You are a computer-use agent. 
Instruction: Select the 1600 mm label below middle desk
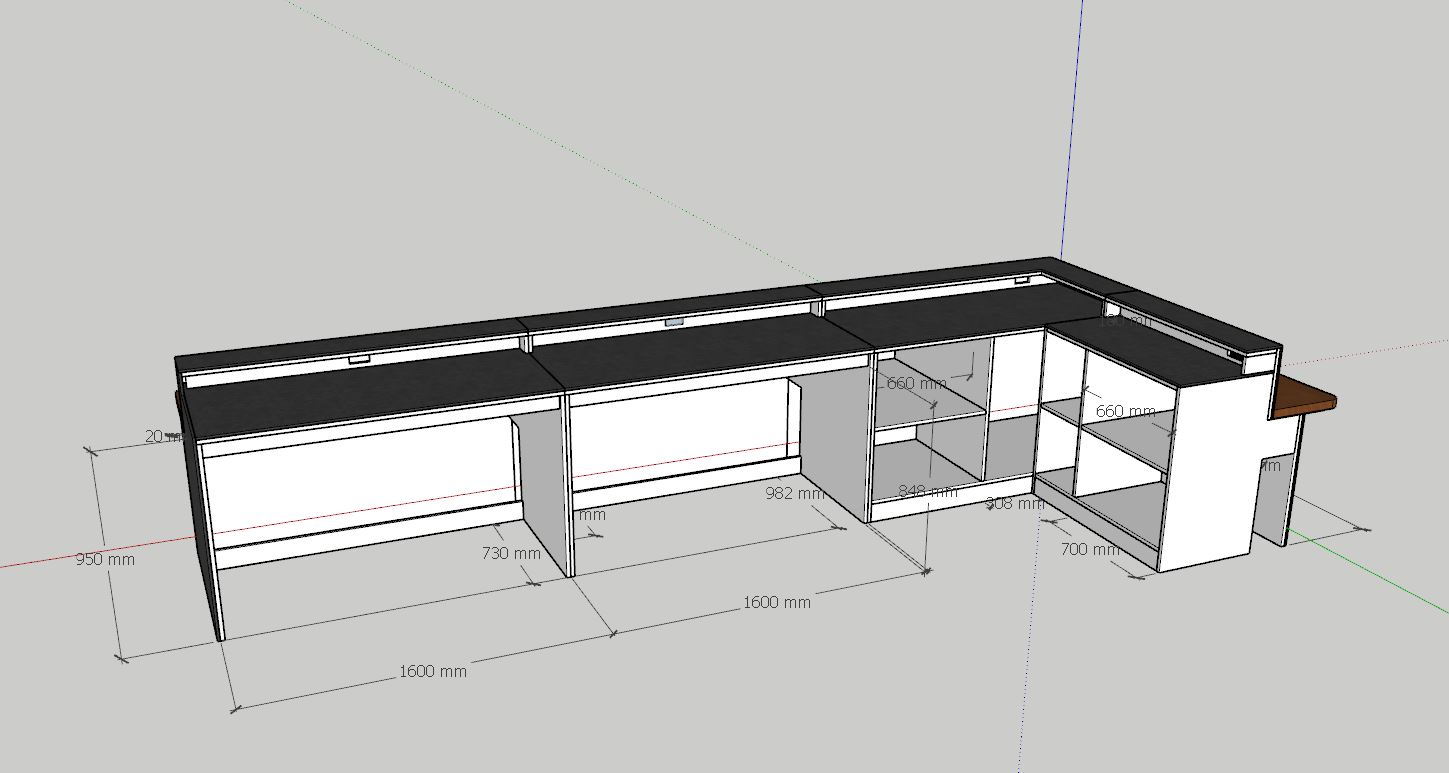777,602
